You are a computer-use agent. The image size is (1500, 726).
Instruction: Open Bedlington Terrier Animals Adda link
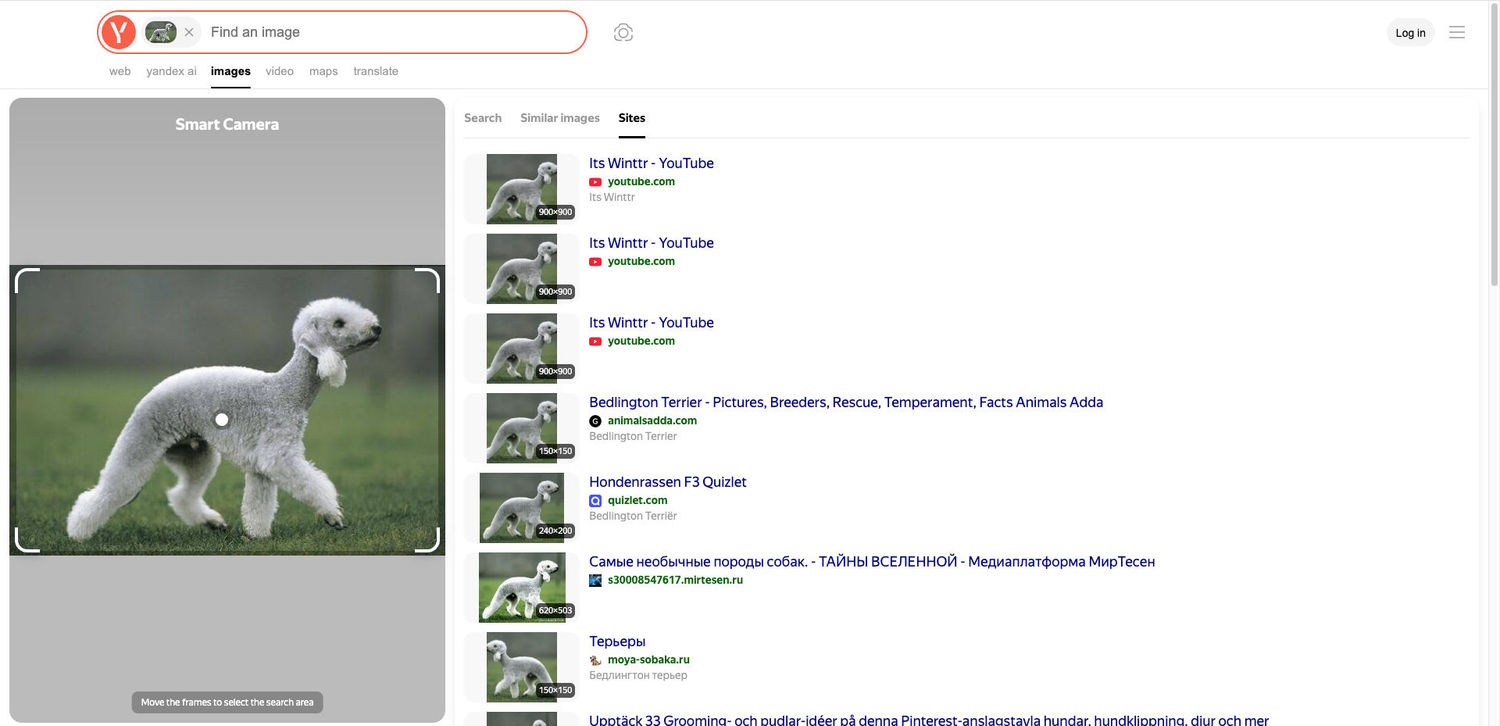pos(846,402)
